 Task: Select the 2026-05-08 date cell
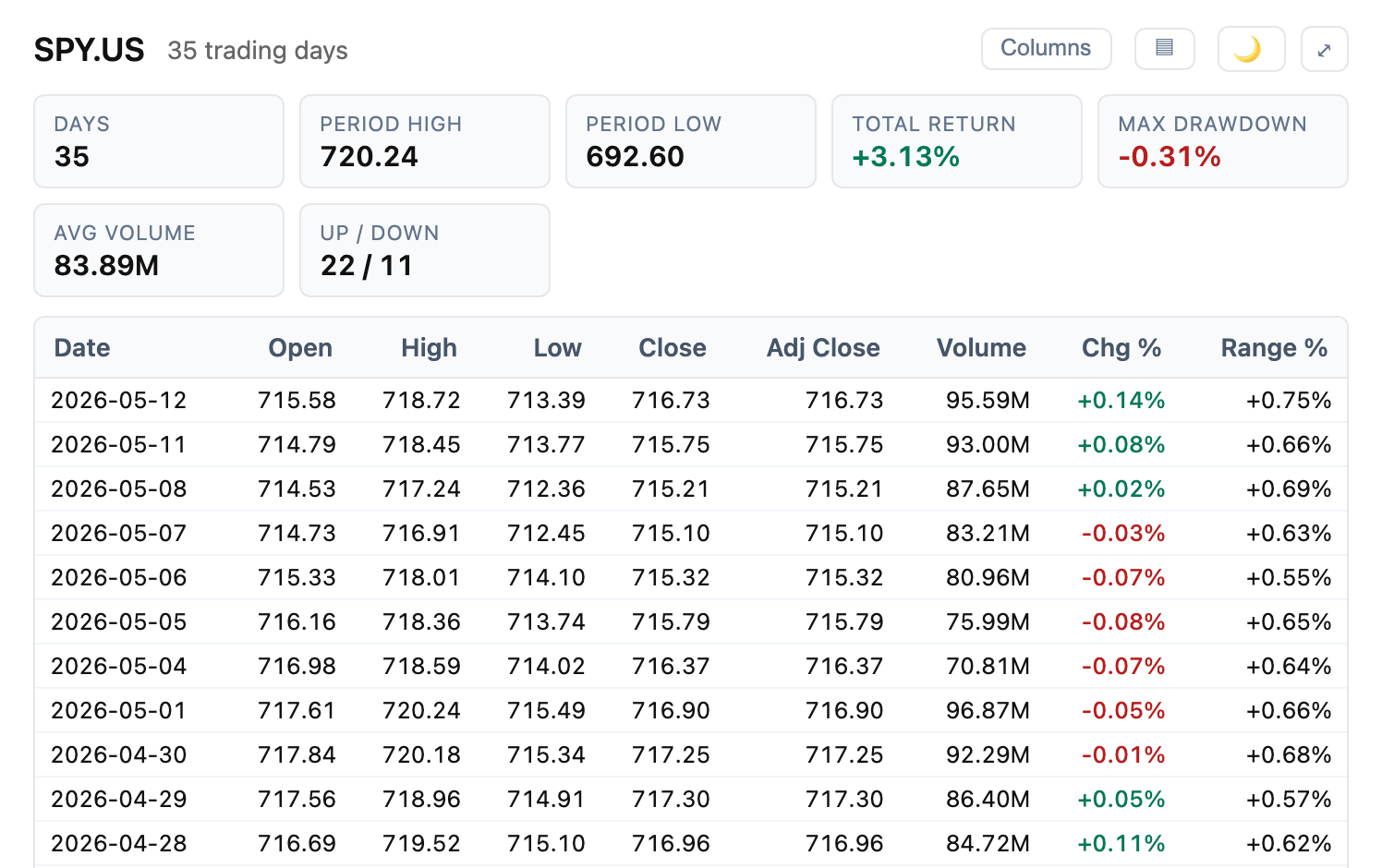118,488
